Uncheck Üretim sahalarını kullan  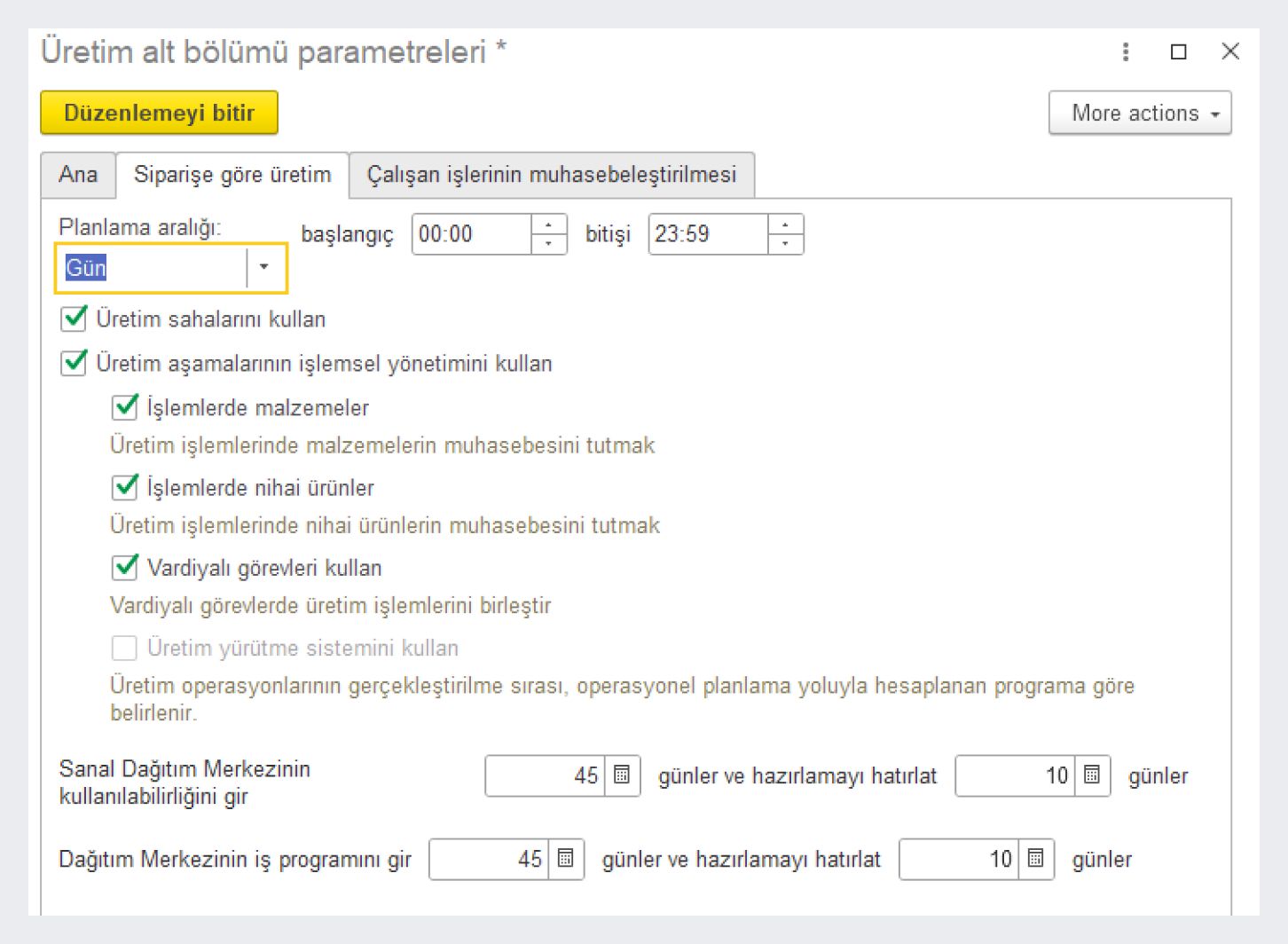click(74, 319)
